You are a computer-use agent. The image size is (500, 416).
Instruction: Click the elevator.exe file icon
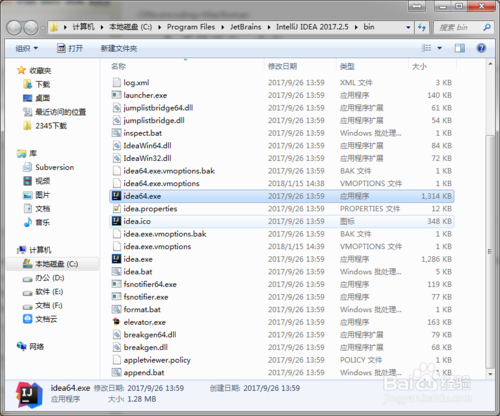pyautogui.click(x=116, y=322)
